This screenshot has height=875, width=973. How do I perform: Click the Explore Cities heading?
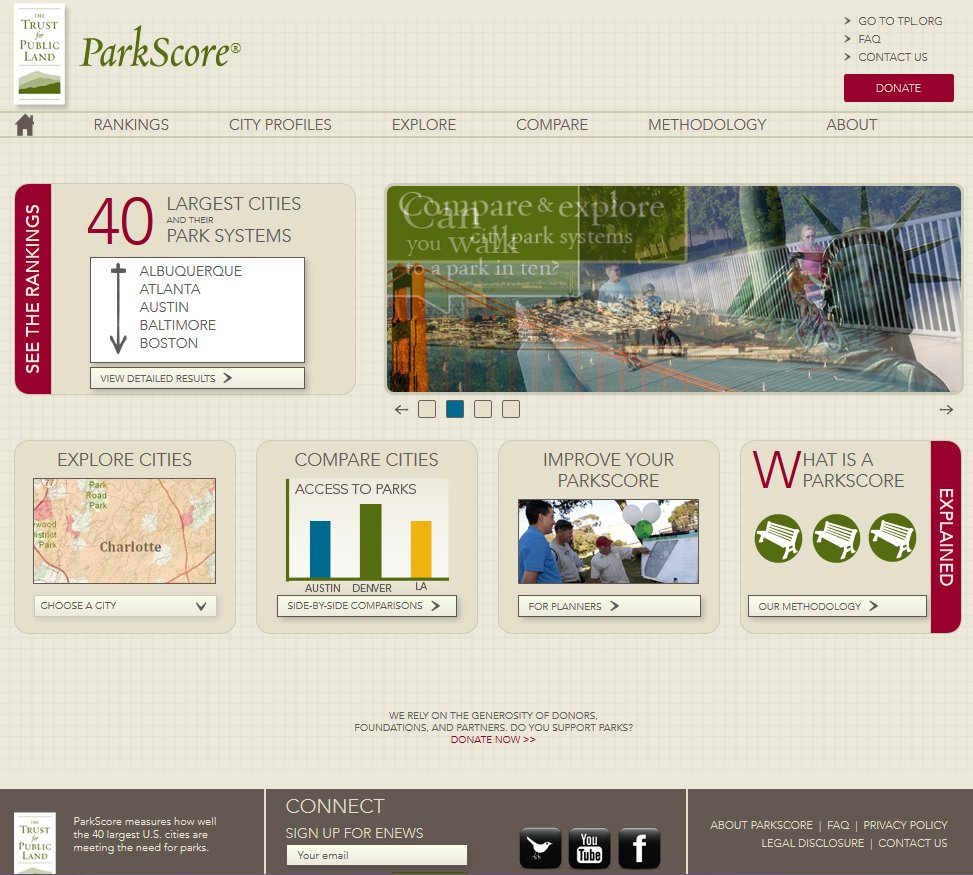click(125, 460)
